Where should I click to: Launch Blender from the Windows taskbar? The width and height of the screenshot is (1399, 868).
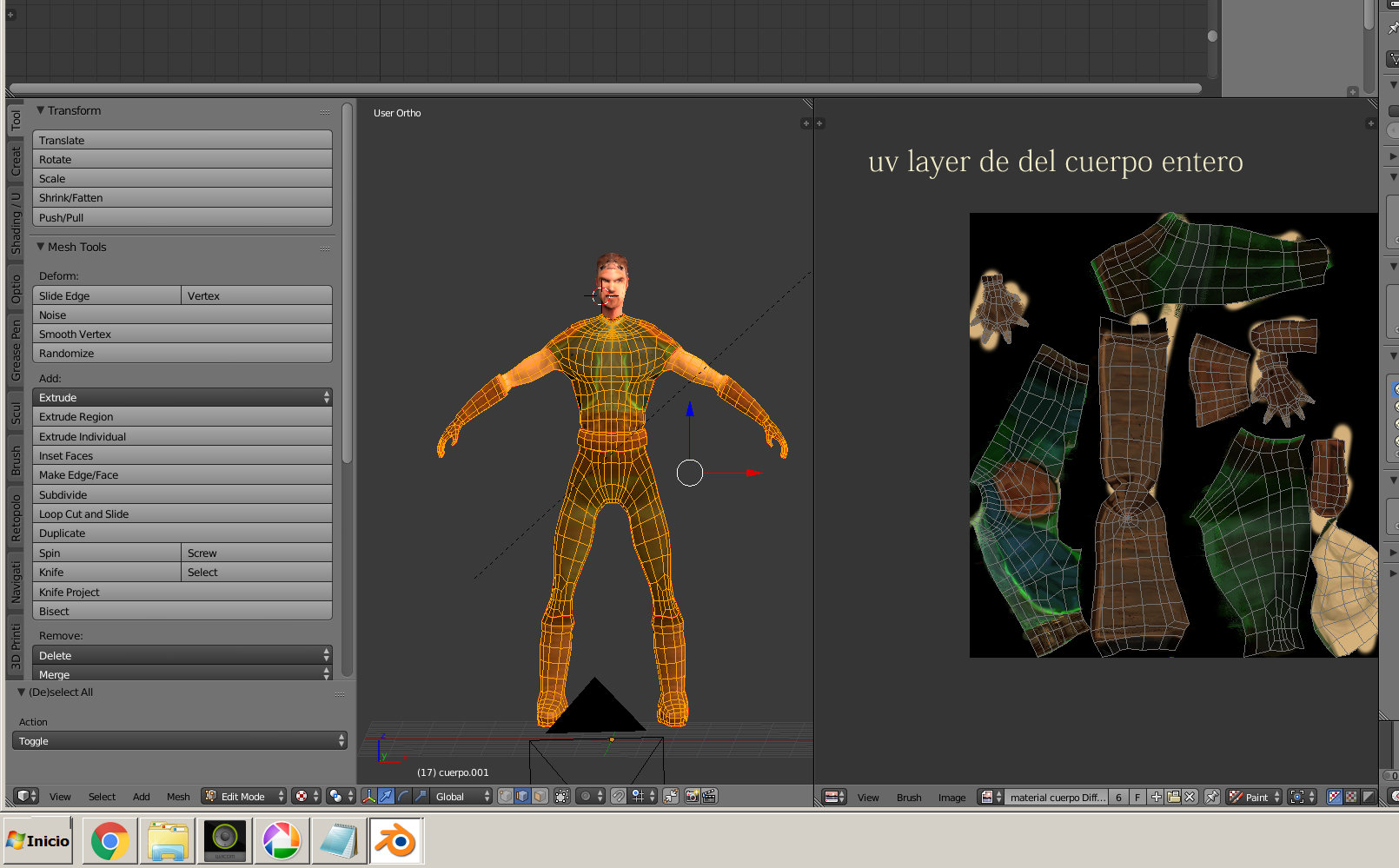(396, 841)
